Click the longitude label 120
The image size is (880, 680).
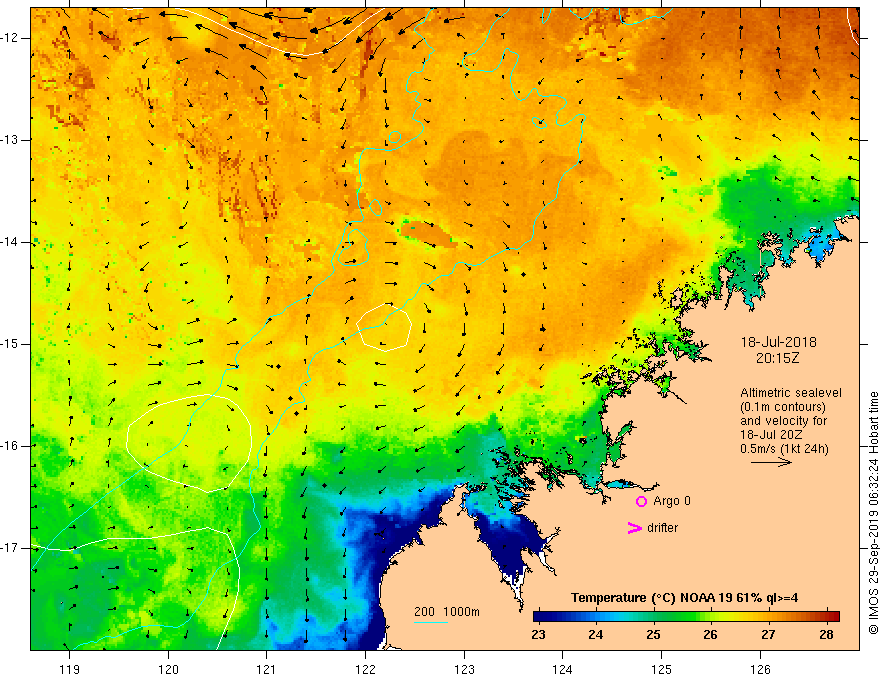168,669
